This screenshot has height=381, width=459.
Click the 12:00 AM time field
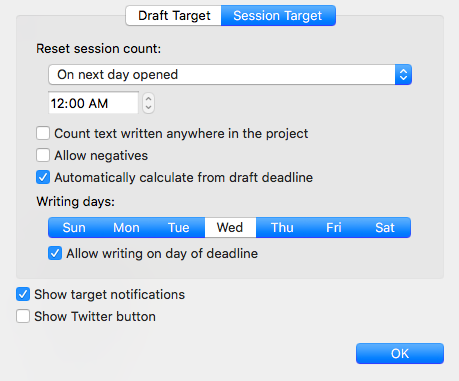[x=93, y=103]
